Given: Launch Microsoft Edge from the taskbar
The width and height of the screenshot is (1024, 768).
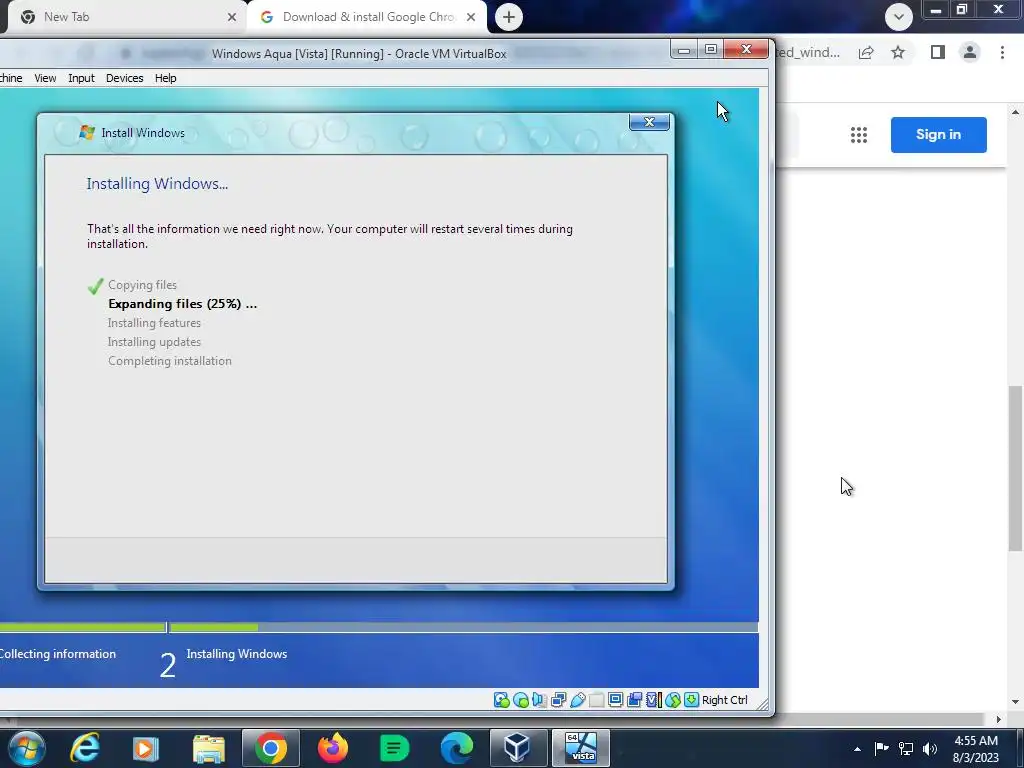Looking at the screenshot, I should [456, 748].
